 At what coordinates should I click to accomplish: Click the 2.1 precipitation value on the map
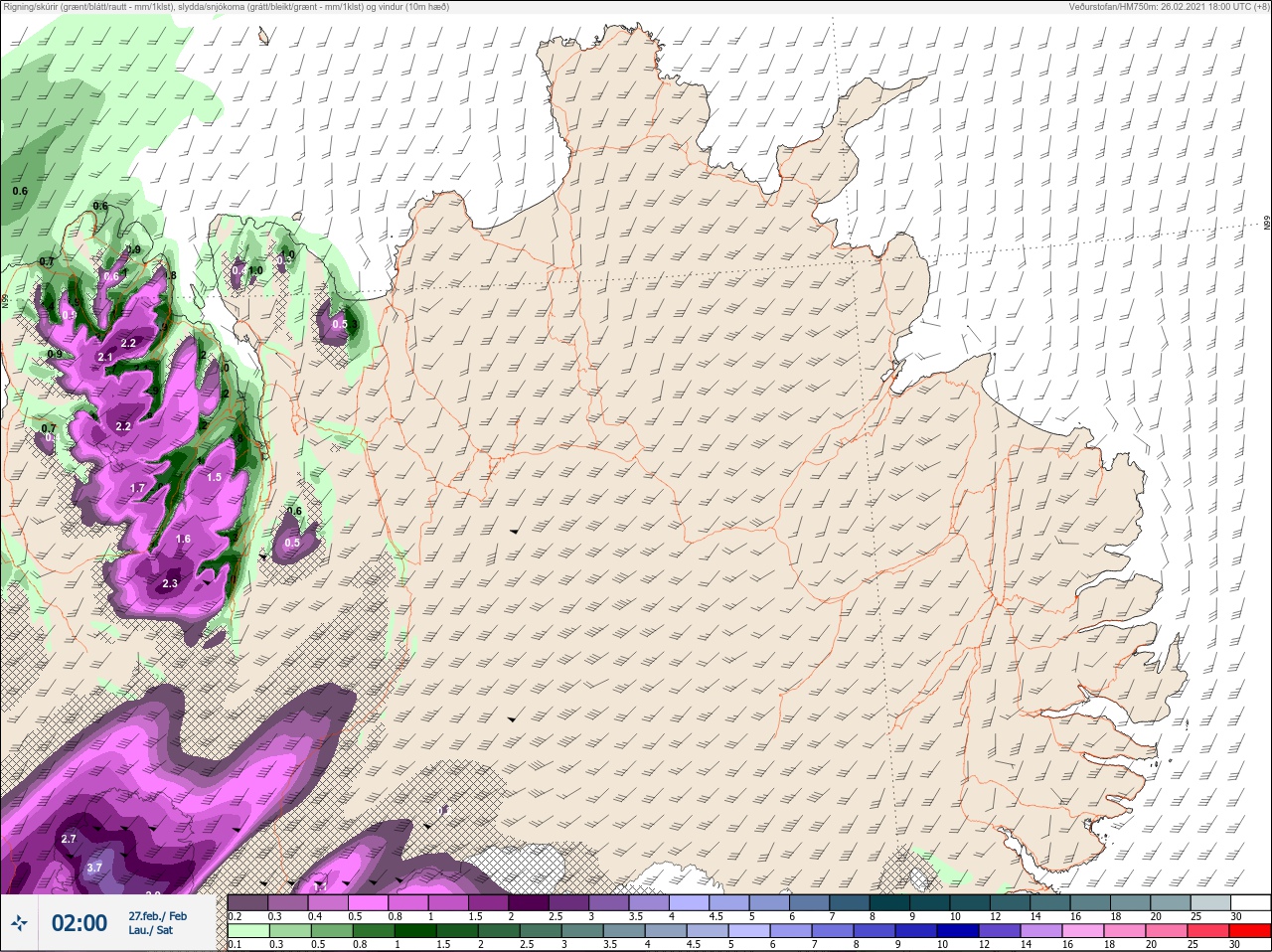point(105,358)
